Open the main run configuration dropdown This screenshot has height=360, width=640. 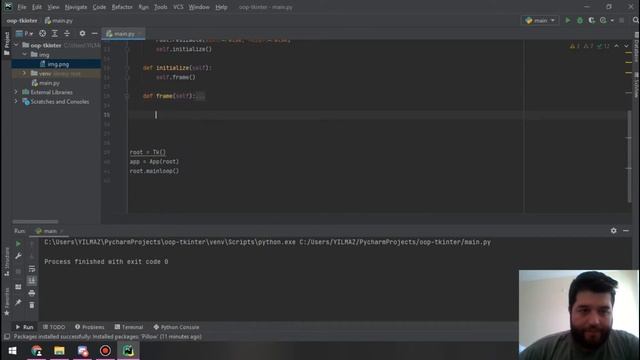(x=540, y=20)
